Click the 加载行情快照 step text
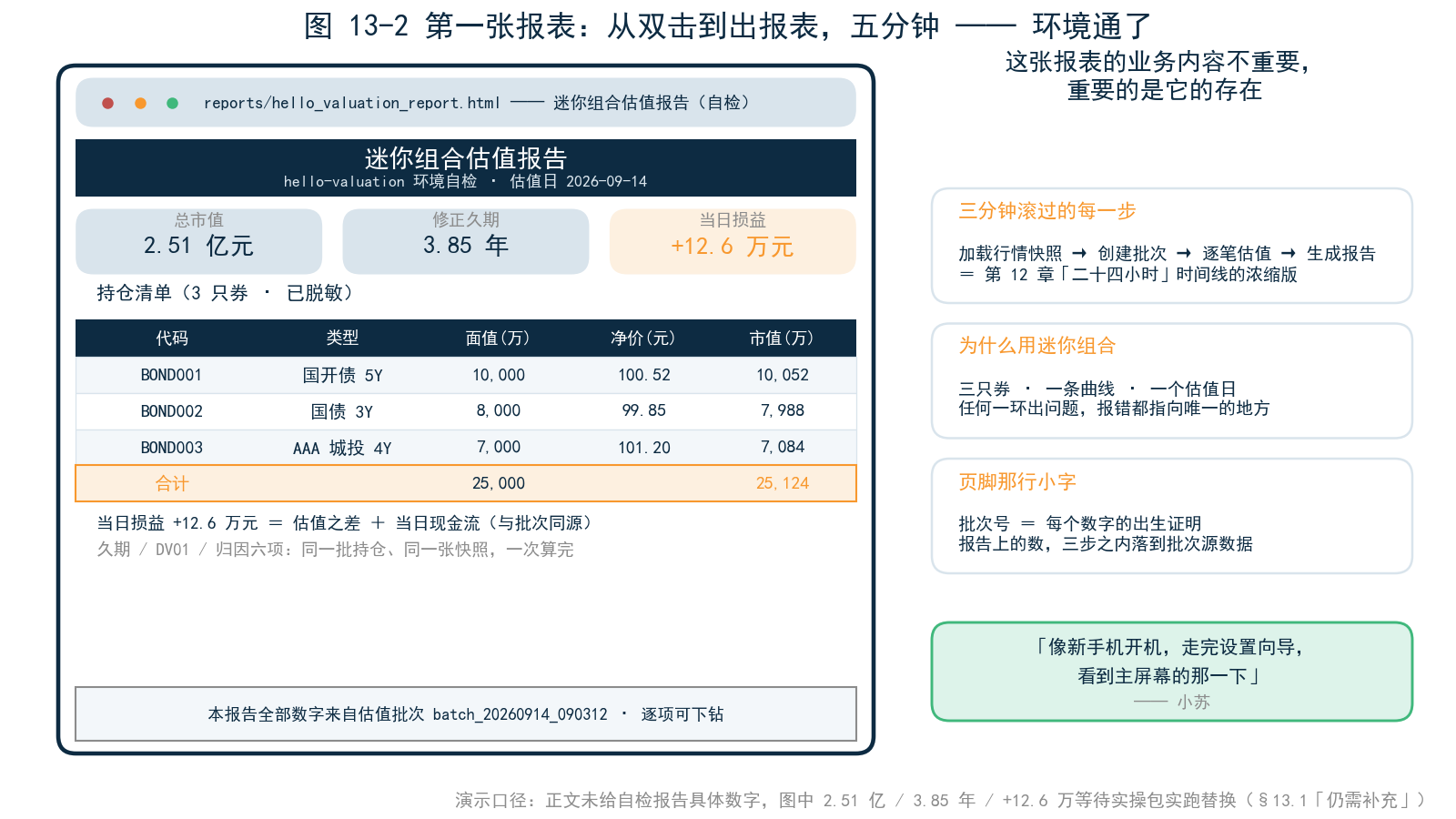The image size is (1456, 819). point(1010,253)
